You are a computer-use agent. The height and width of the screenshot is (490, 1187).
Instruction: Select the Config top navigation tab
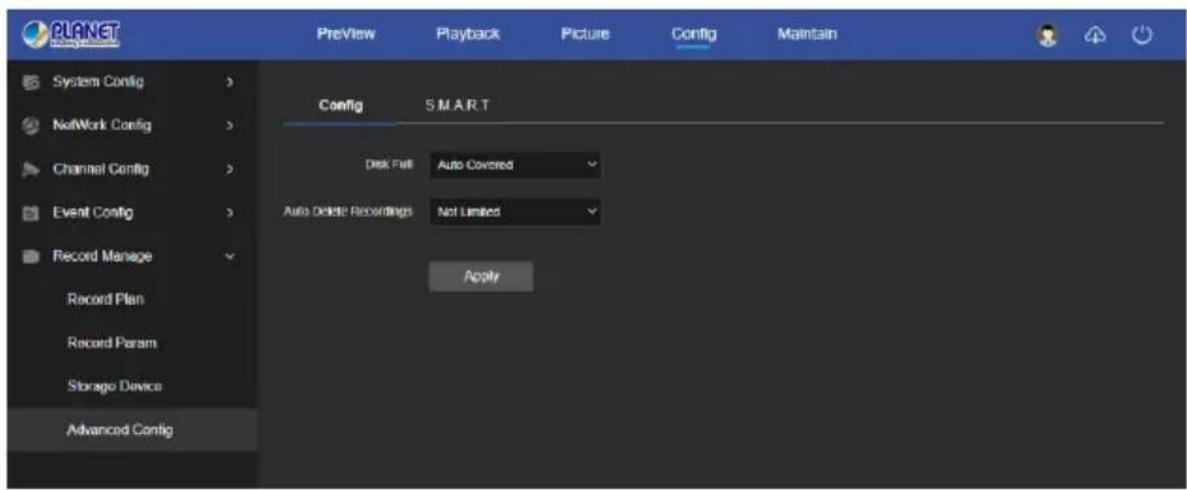(x=693, y=33)
